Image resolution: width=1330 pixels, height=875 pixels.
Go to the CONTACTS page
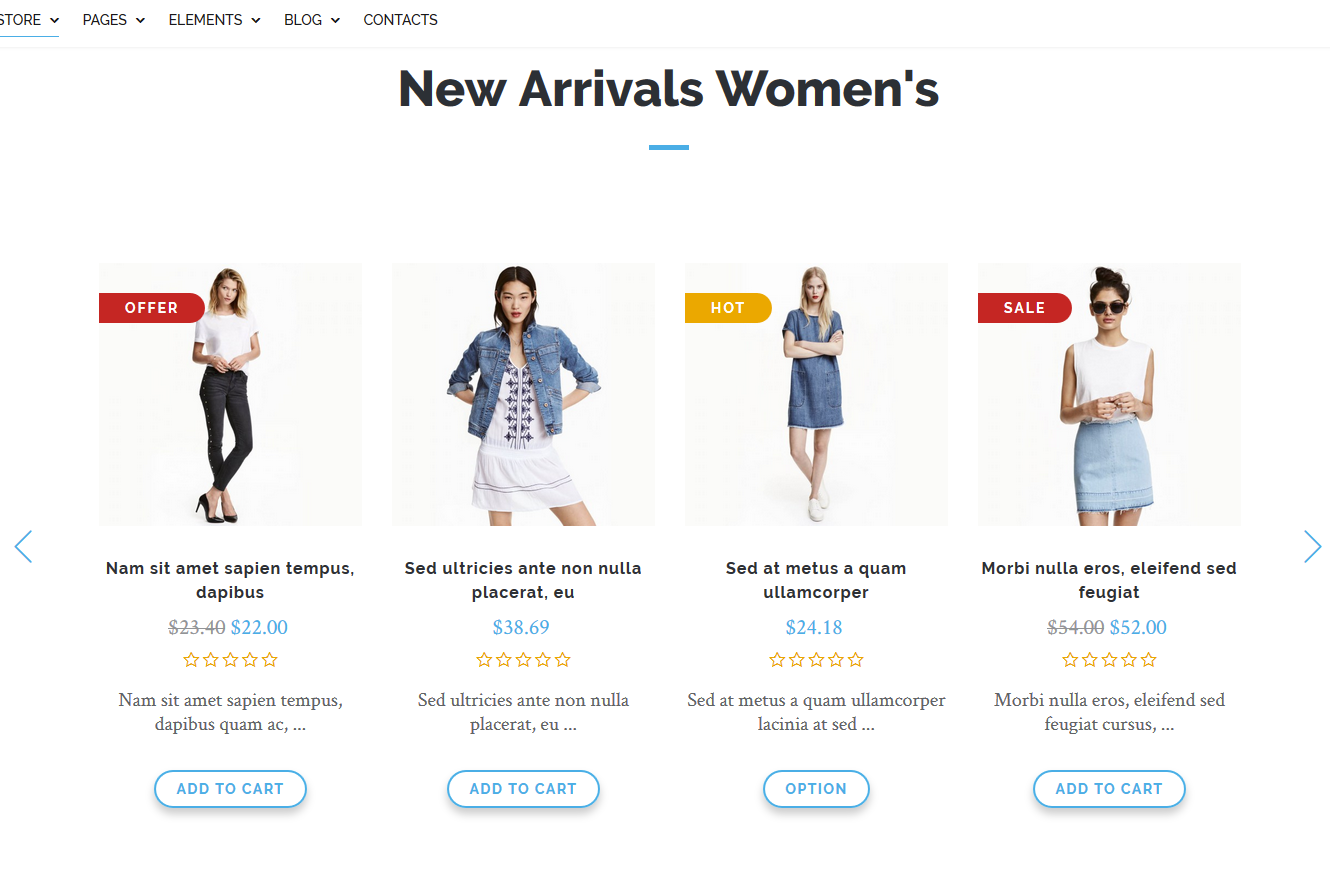click(400, 20)
